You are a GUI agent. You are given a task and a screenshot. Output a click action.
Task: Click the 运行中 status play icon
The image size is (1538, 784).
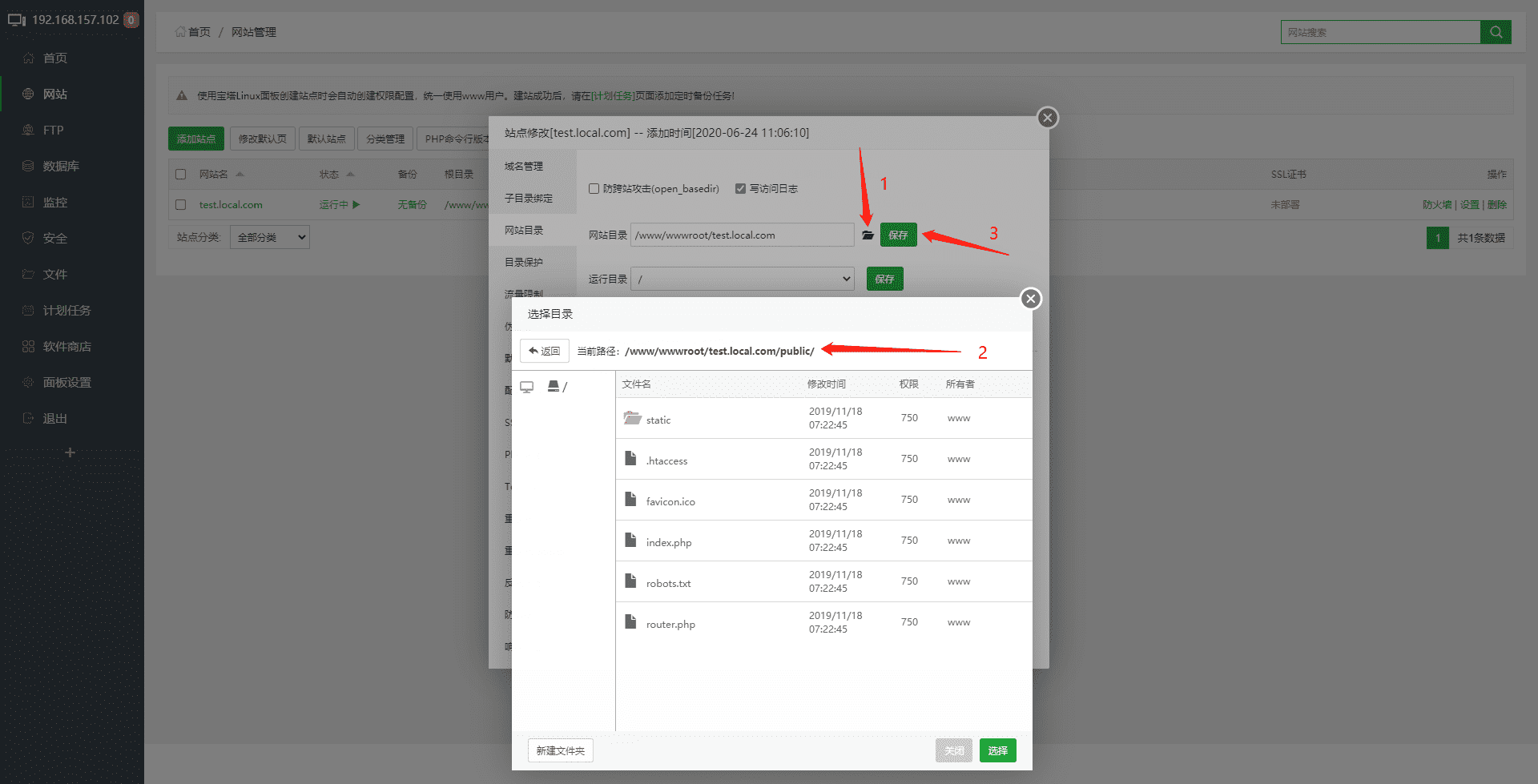pos(356,204)
